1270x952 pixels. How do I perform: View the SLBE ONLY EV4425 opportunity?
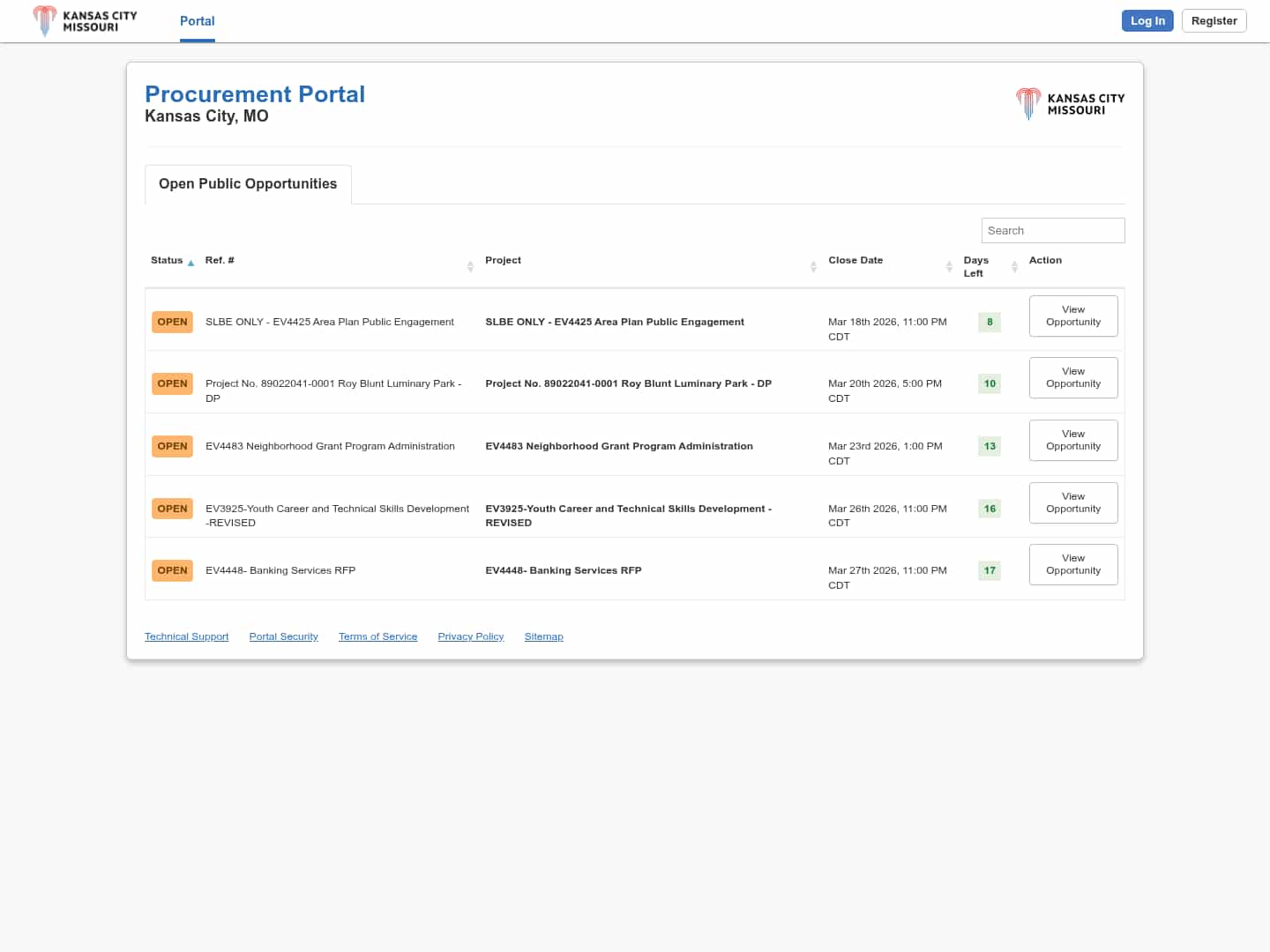point(1073,316)
